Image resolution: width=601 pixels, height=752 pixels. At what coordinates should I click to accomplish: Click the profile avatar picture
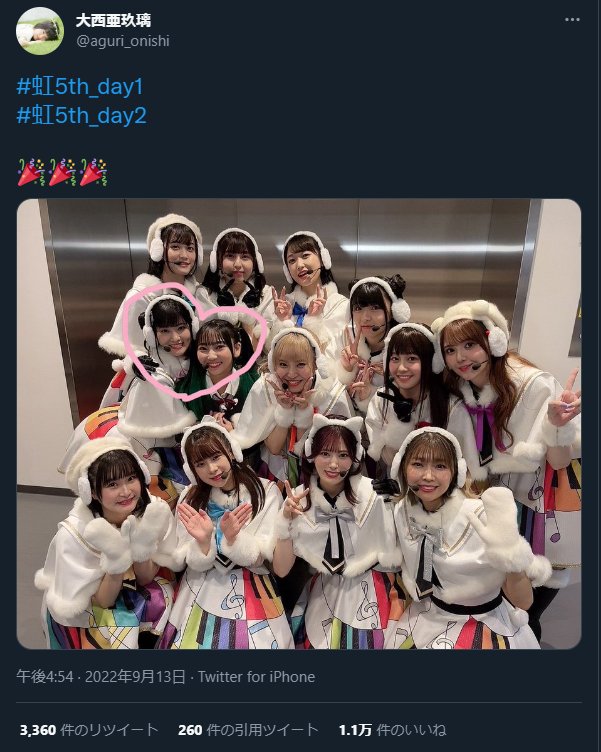click(40, 31)
